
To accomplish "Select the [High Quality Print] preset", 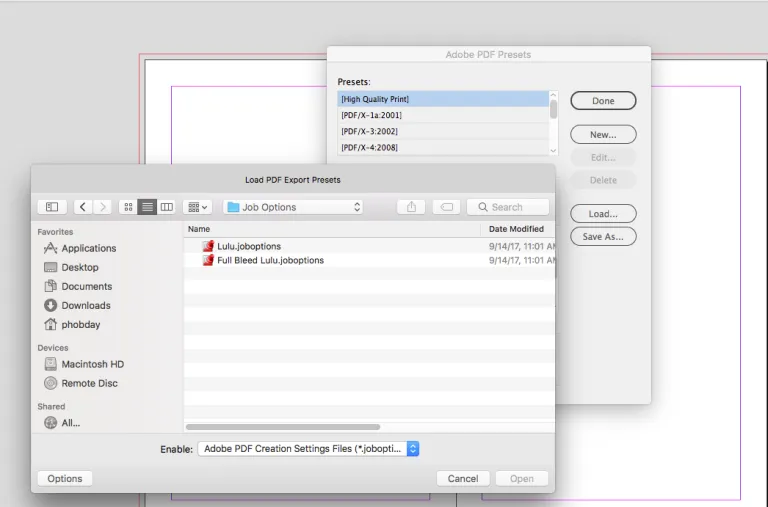I will 443,99.
